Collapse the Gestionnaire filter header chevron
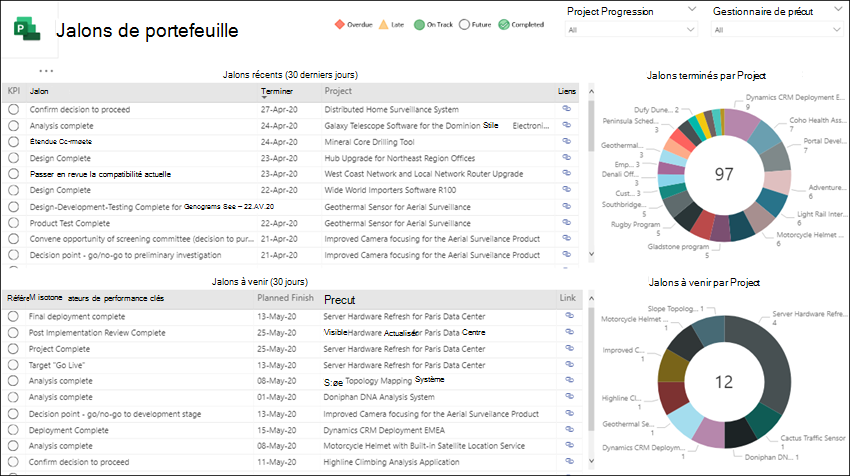The width and height of the screenshot is (850, 476). point(838,9)
